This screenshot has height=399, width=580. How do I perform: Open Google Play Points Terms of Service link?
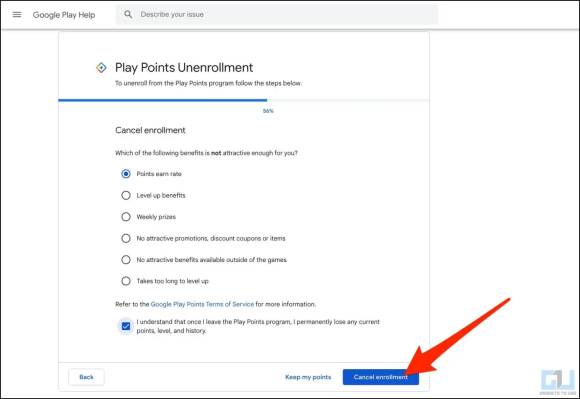[202, 304]
